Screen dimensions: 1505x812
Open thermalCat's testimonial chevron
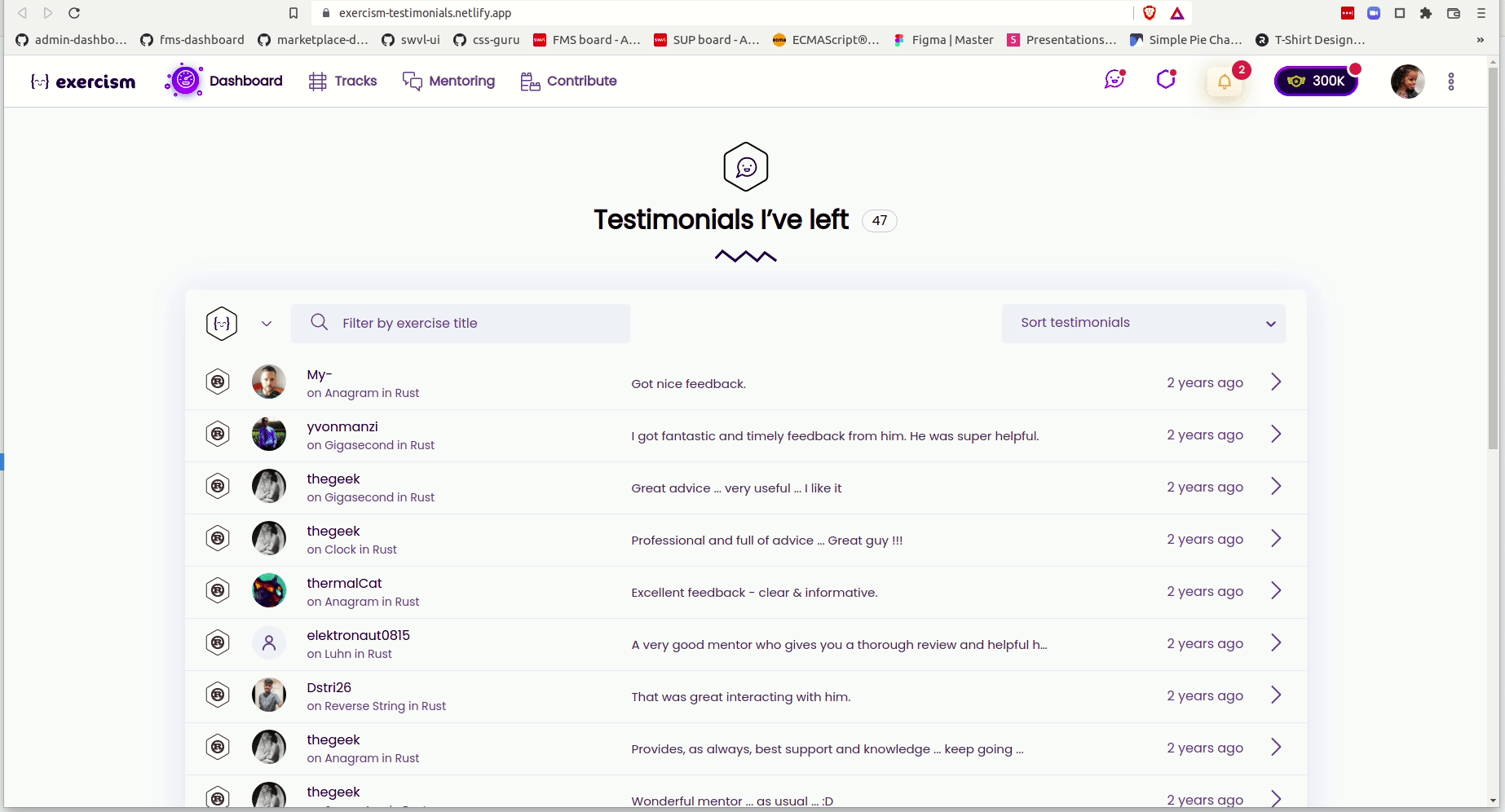[1277, 590]
